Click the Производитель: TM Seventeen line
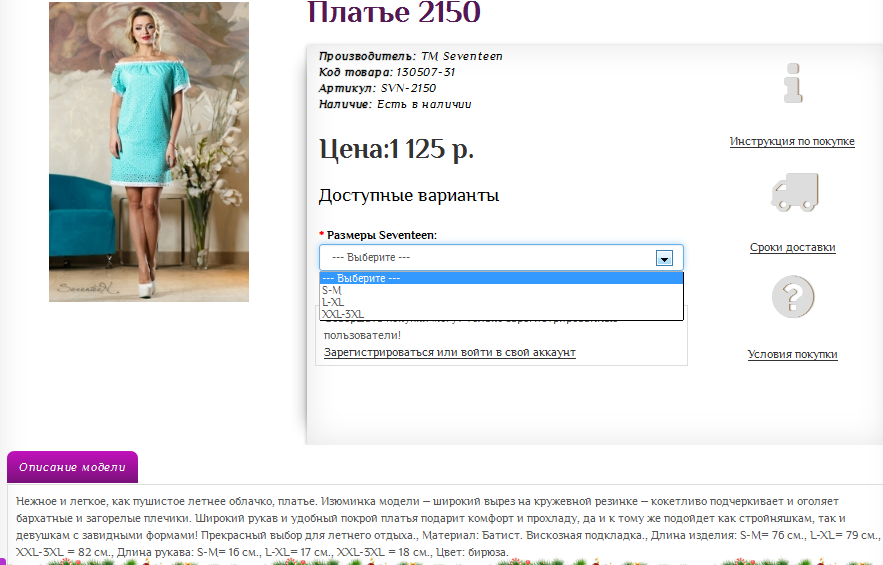The height and width of the screenshot is (565, 883). (x=411, y=56)
